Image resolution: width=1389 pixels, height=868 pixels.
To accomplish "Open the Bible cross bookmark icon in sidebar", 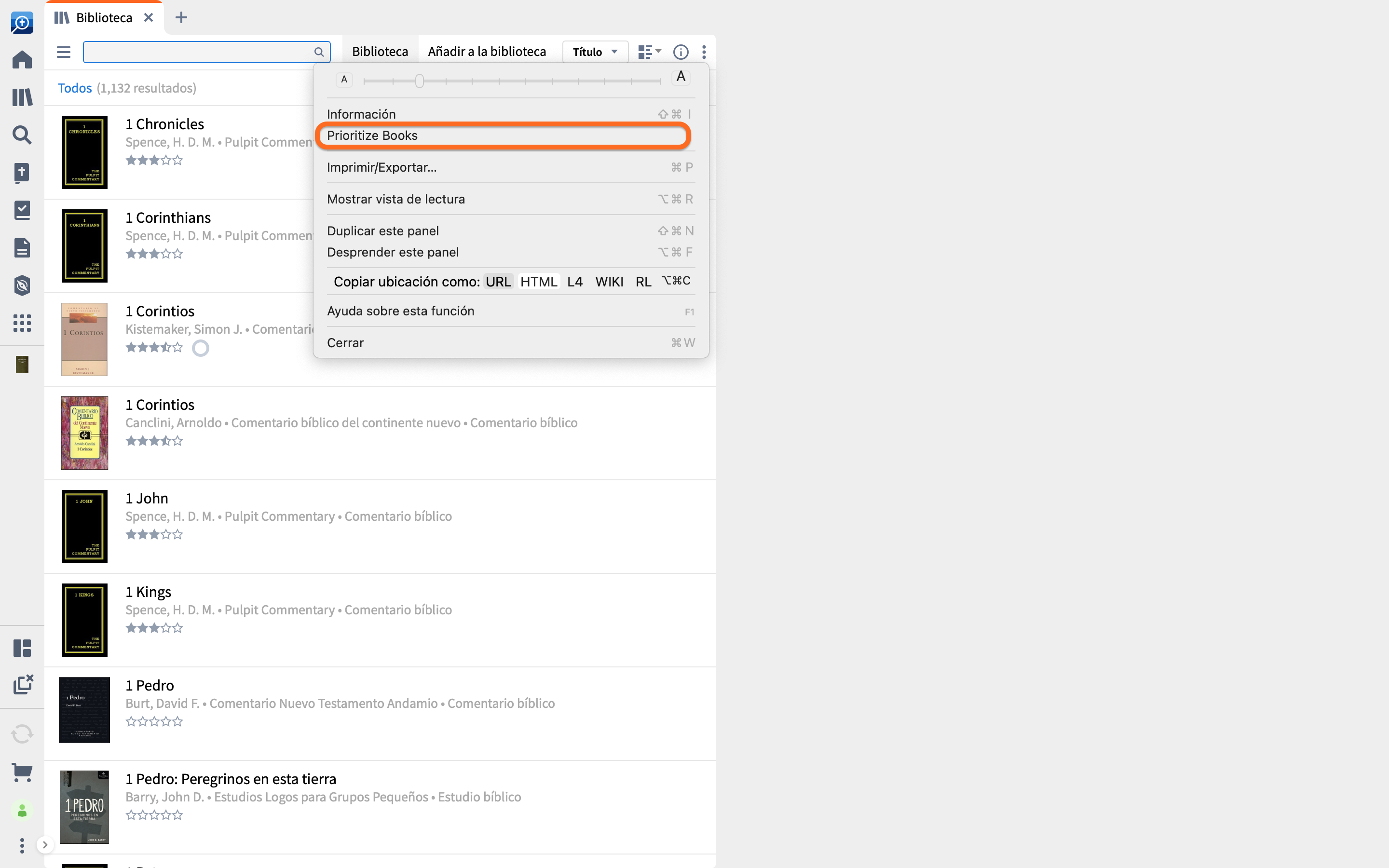I will point(22,173).
